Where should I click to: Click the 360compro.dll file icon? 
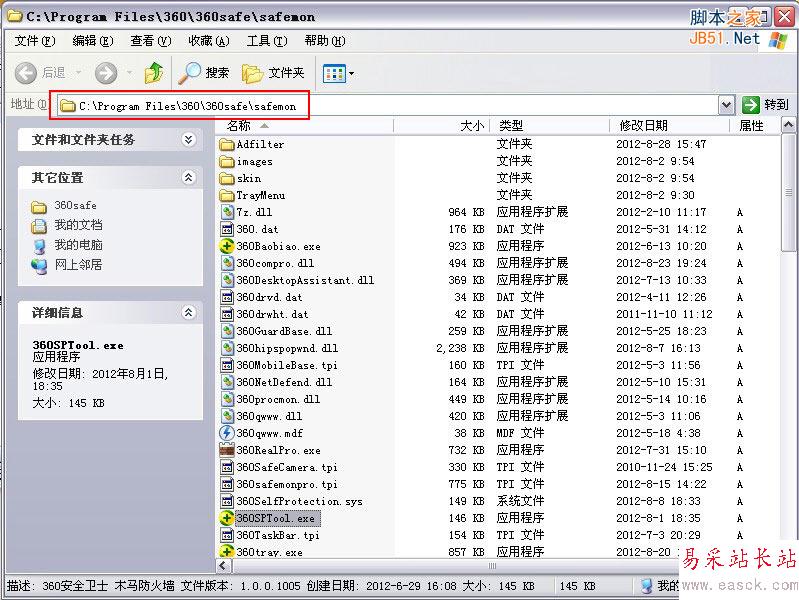coord(227,263)
